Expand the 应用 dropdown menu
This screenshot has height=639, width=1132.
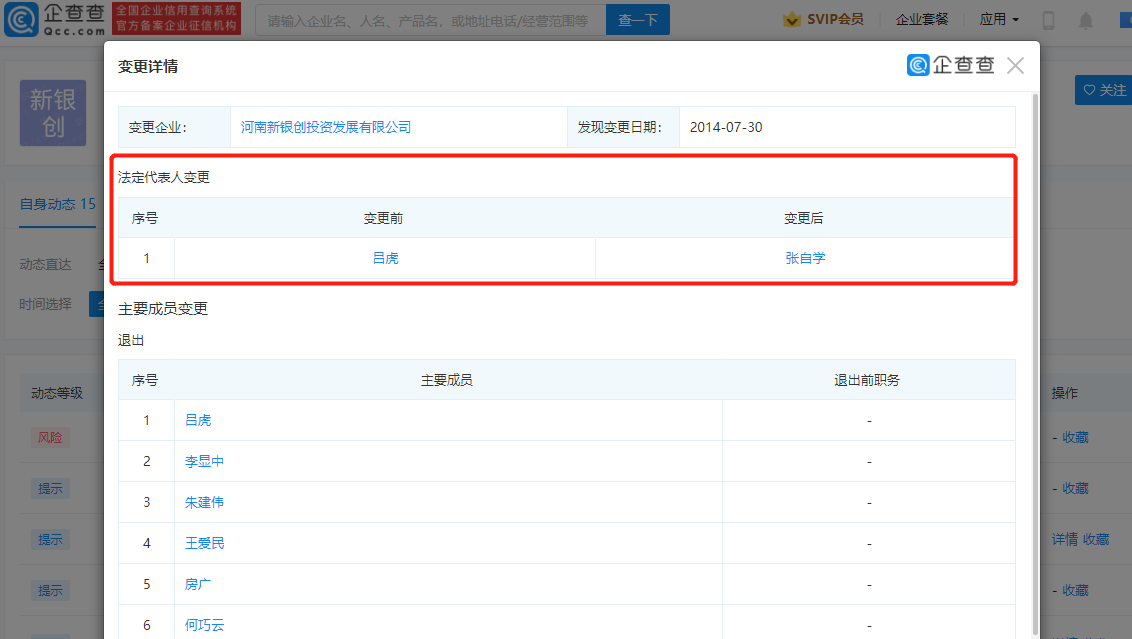click(999, 19)
